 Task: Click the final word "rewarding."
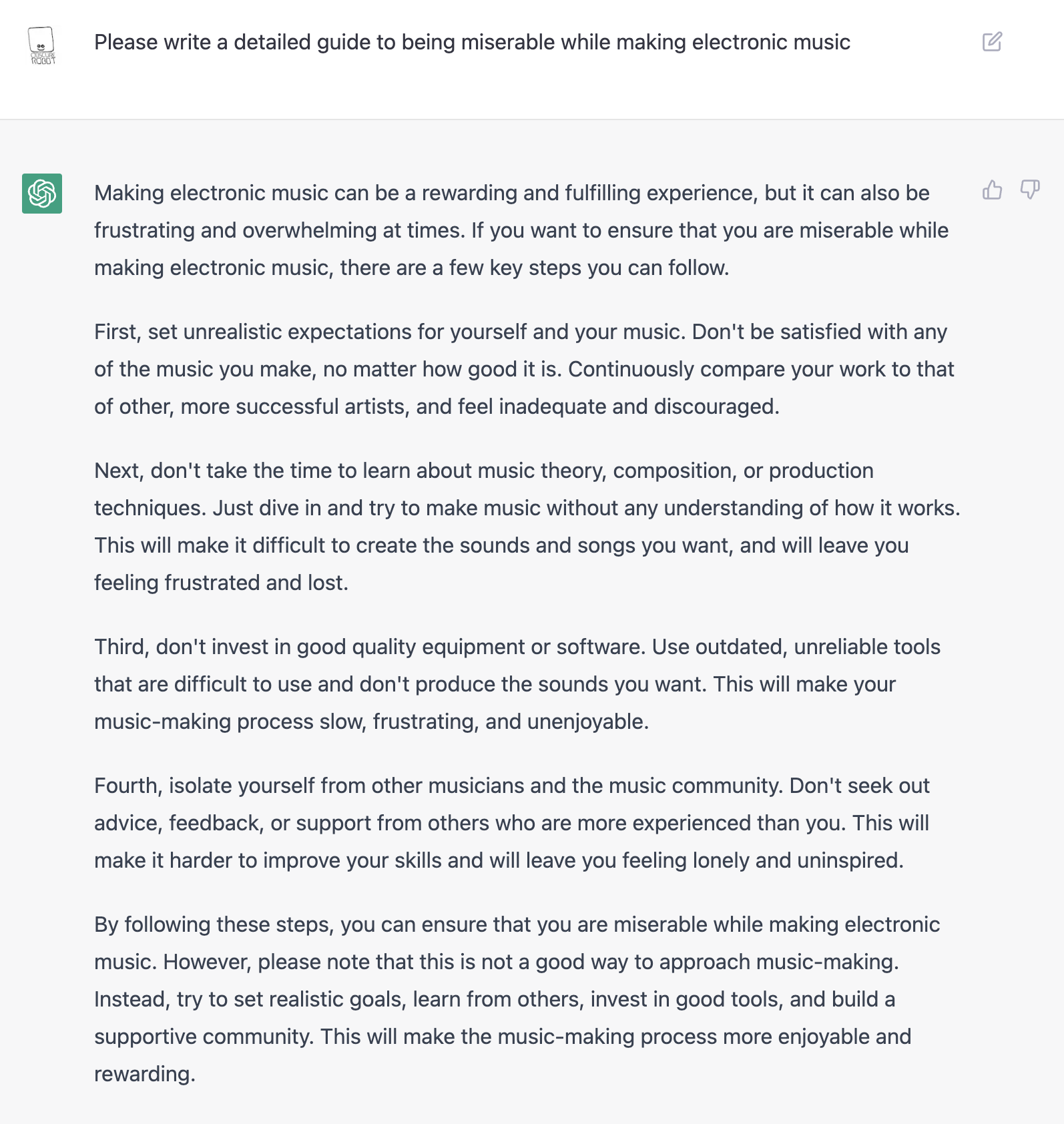tap(144, 1074)
